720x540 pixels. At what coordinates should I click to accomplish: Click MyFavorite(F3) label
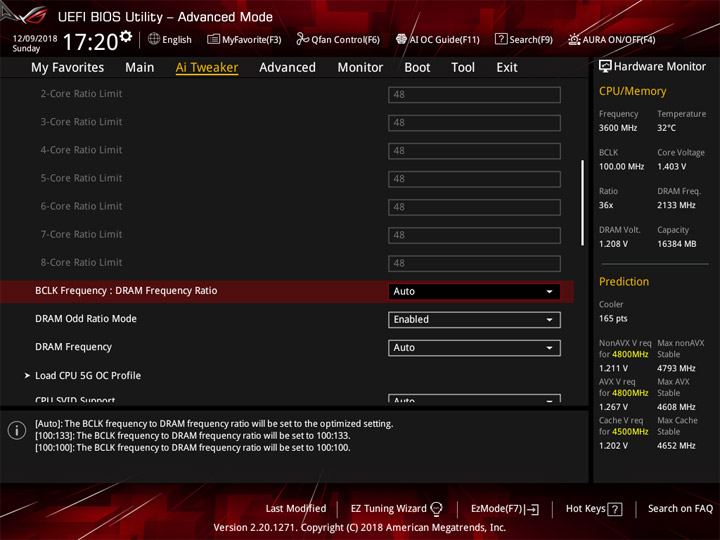pyautogui.click(x=252, y=39)
